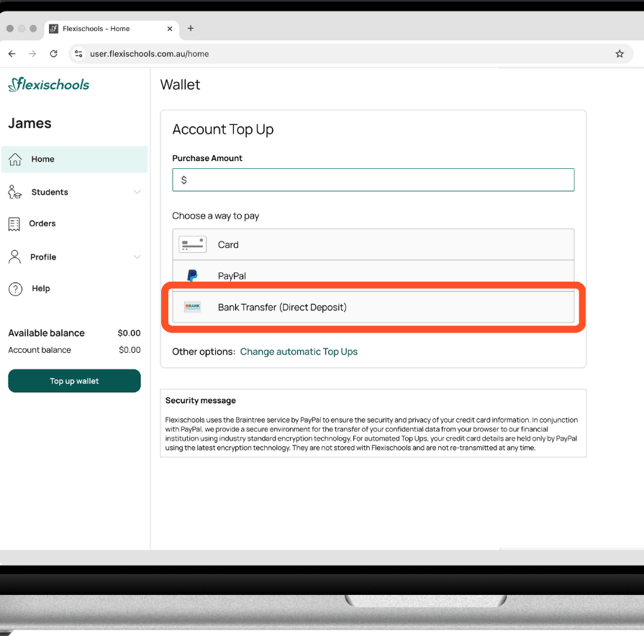Click the browser reload icon

pyautogui.click(x=53, y=54)
